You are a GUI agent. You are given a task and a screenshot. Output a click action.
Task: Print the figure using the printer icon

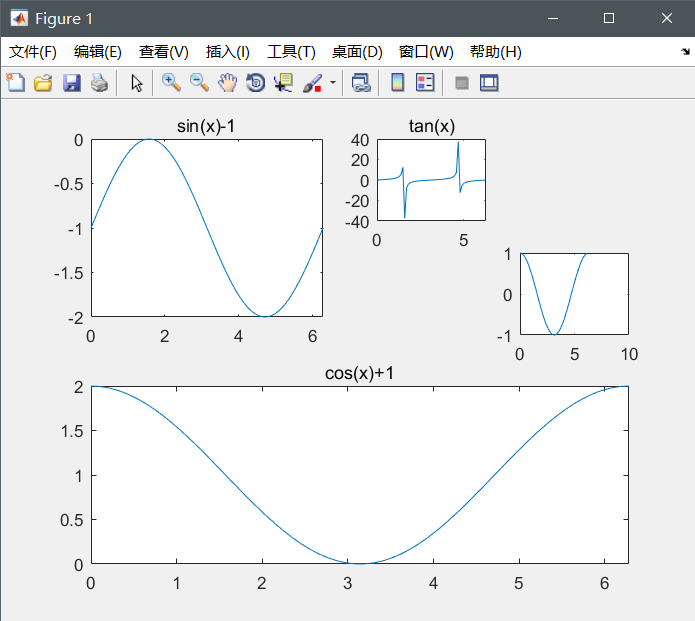tap(99, 83)
